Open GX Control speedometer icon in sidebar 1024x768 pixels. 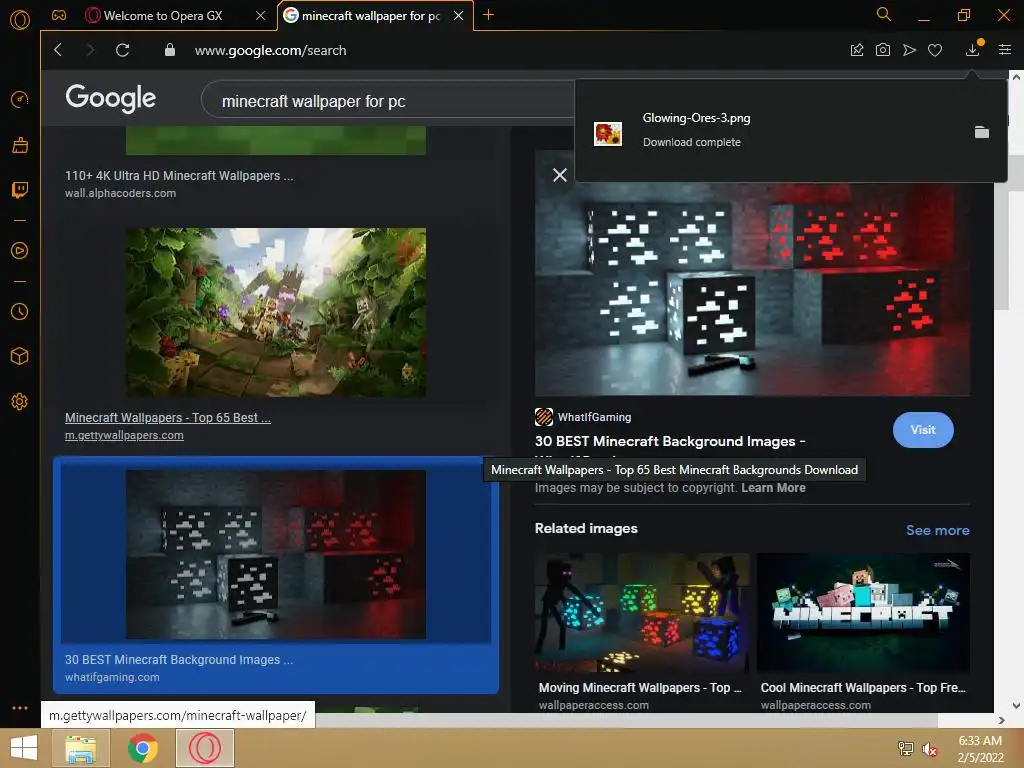20,99
